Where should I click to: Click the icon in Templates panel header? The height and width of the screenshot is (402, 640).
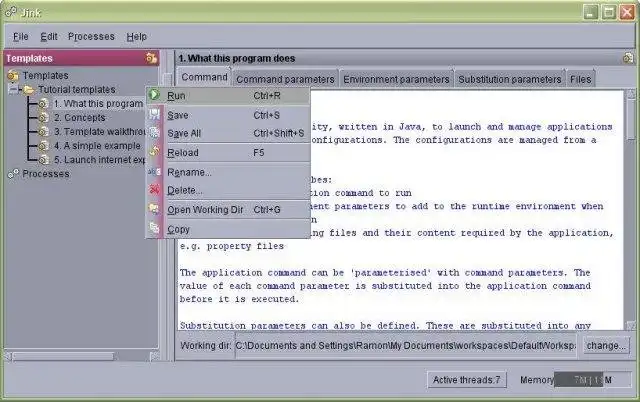click(x=151, y=58)
